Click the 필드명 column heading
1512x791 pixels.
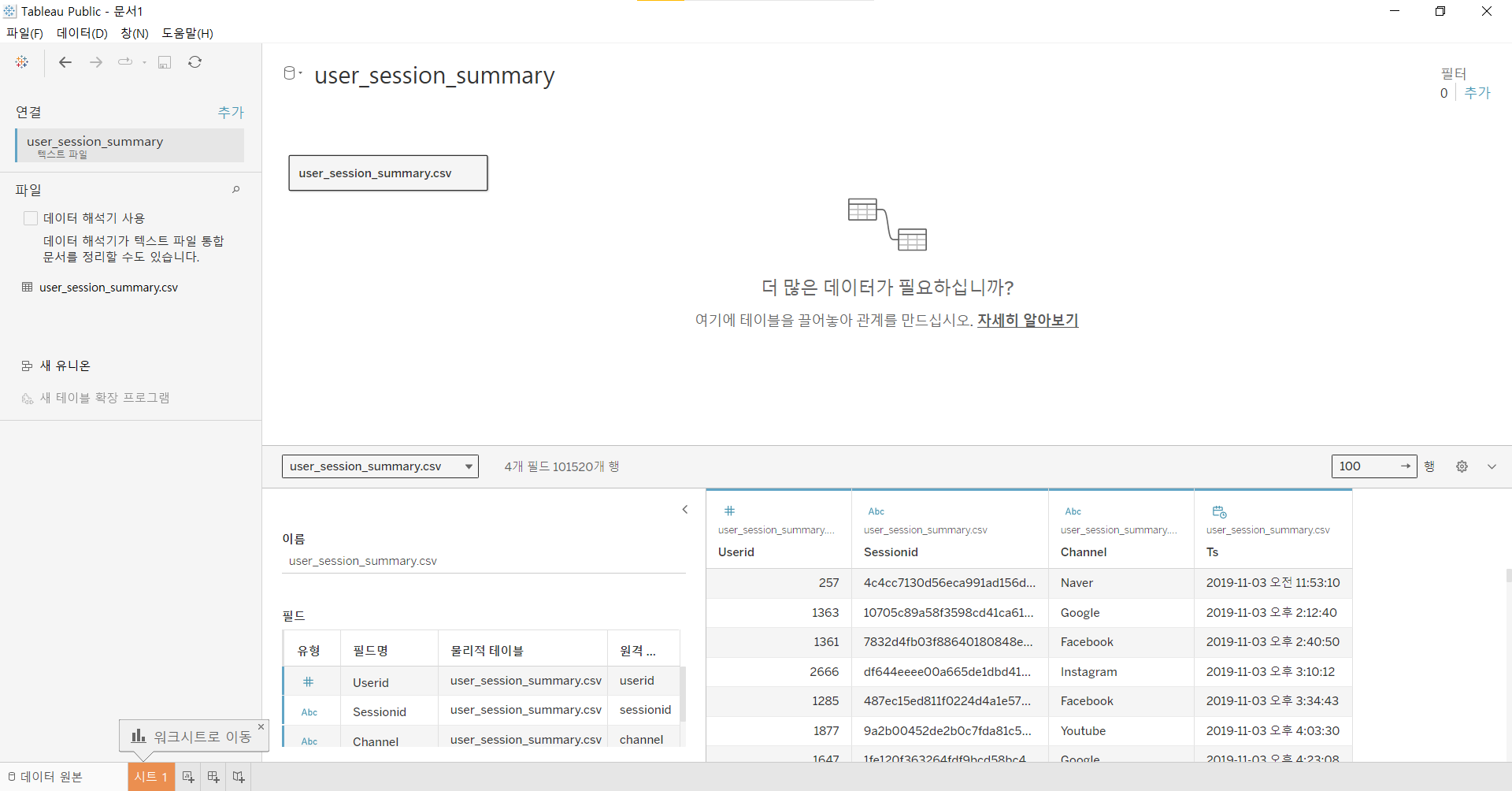coord(370,651)
